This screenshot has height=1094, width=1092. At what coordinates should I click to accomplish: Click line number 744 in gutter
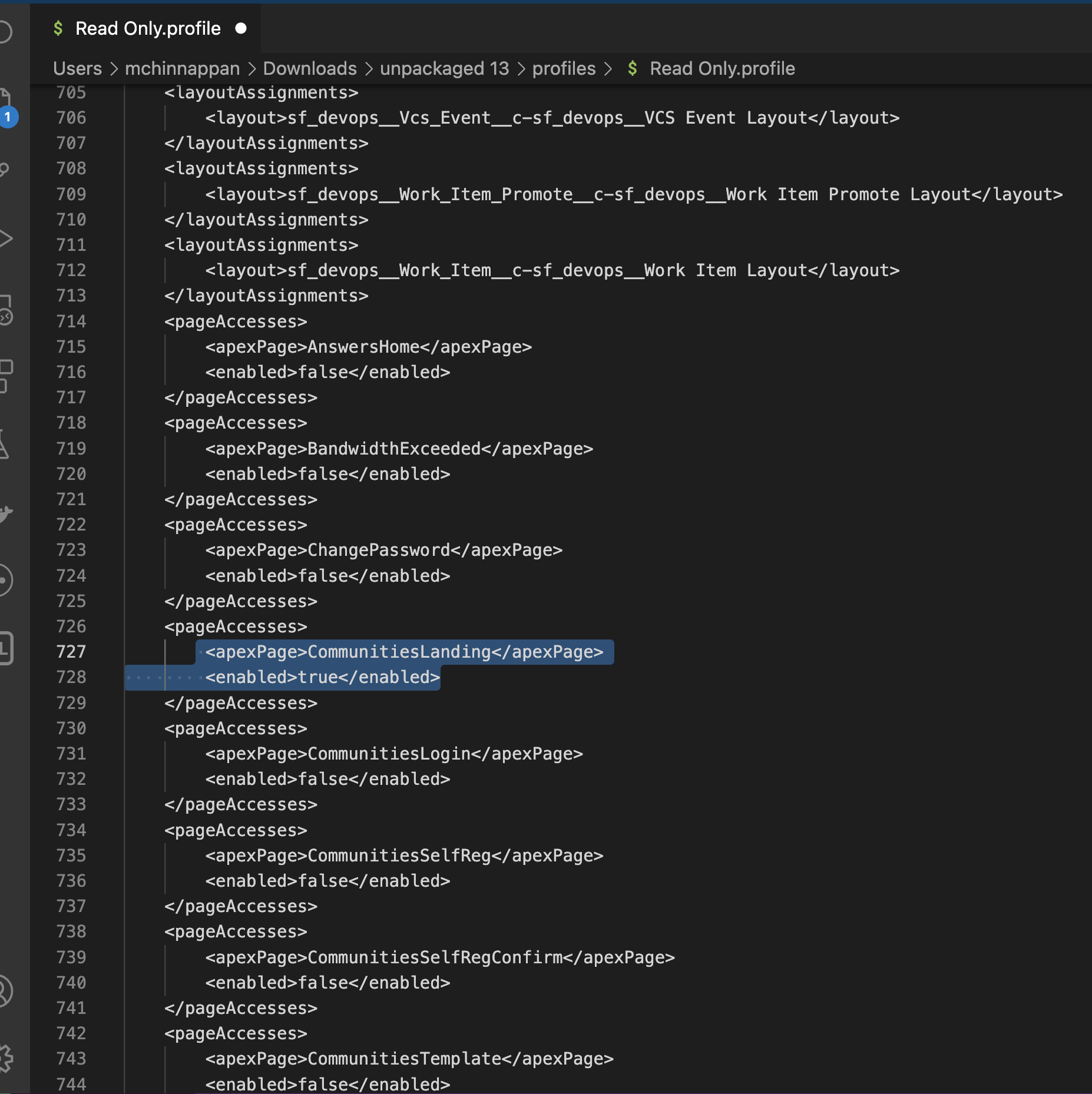click(x=71, y=1084)
